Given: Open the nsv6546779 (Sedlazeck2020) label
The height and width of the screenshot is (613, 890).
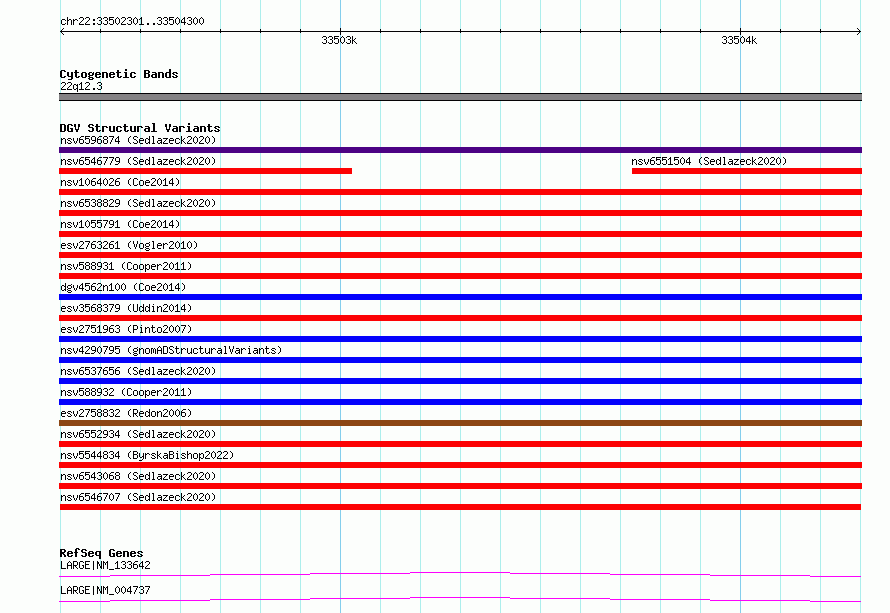Looking at the screenshot, I should [138, 161].
